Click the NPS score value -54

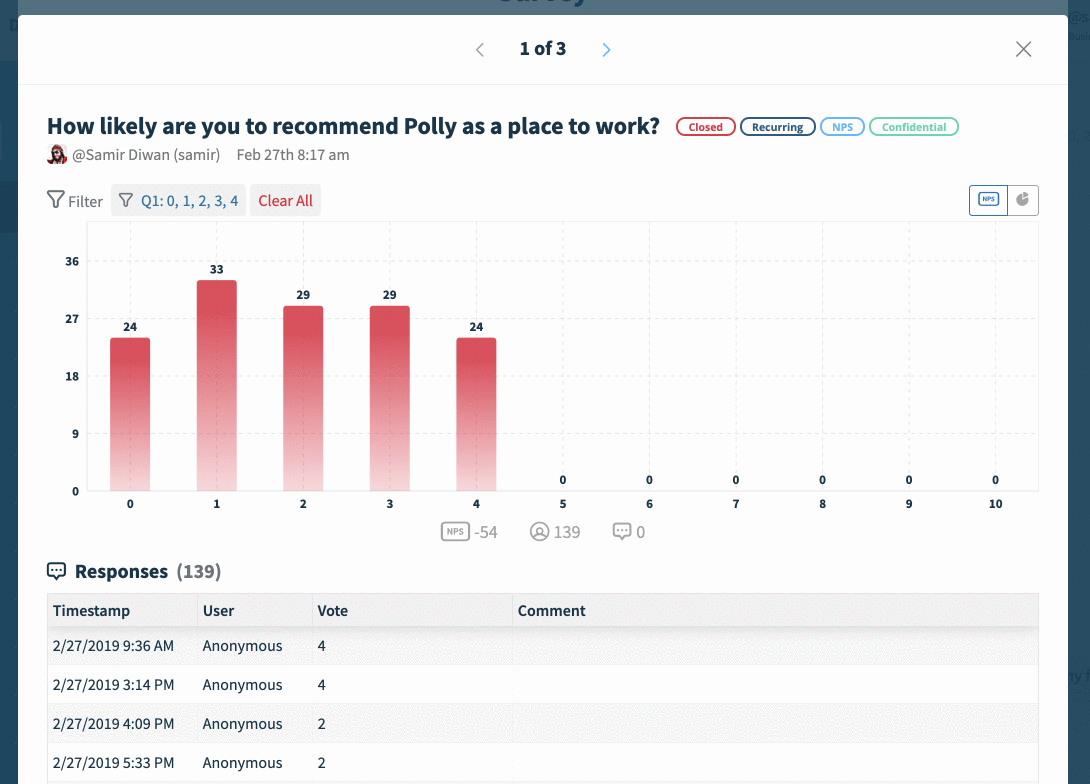pyautogui.click(x=486, y=532)
